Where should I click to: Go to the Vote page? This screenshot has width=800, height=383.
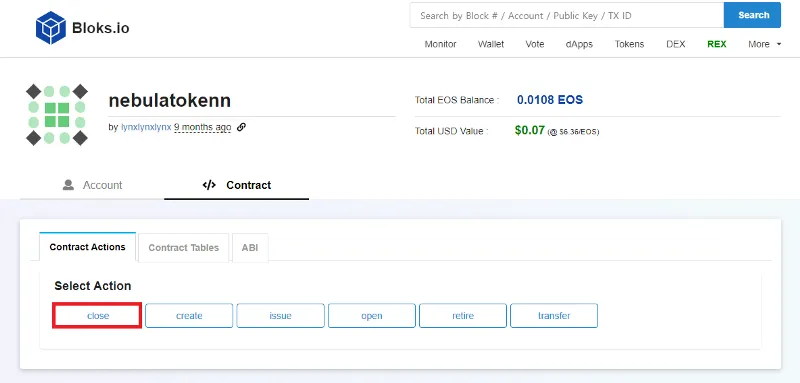click(535, 44)
